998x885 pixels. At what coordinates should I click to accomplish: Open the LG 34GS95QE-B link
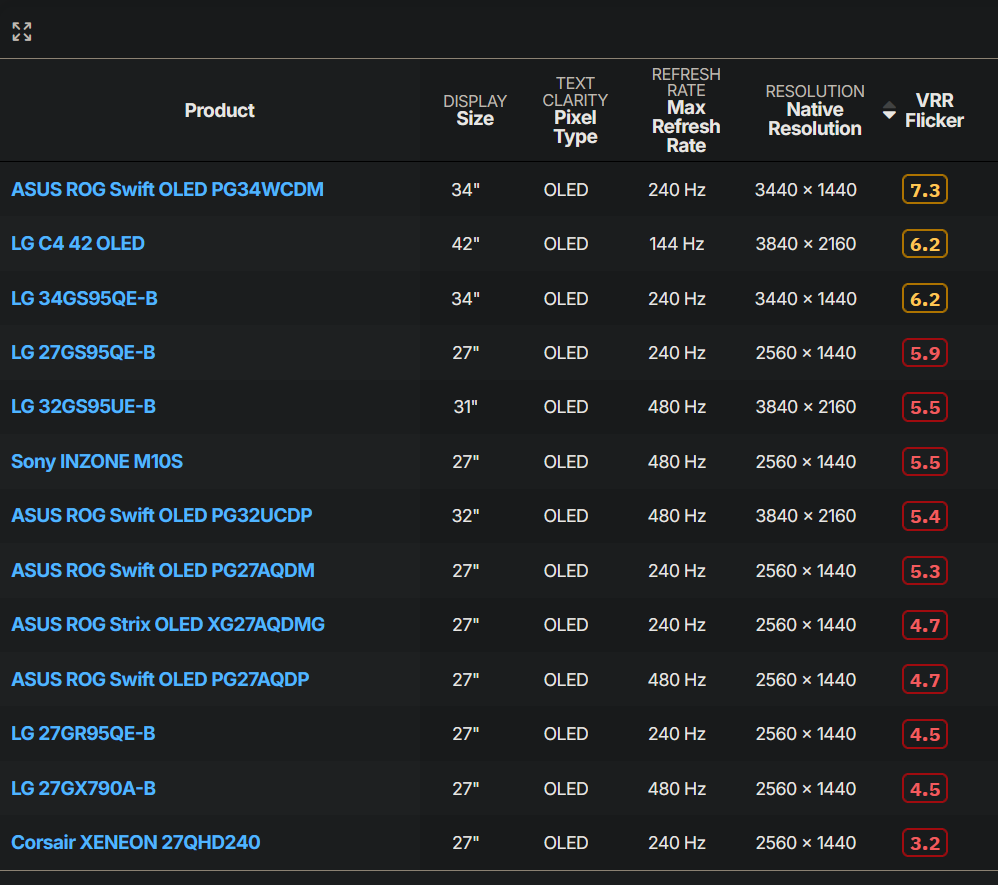pyautogui.click(x=84, y=298)
